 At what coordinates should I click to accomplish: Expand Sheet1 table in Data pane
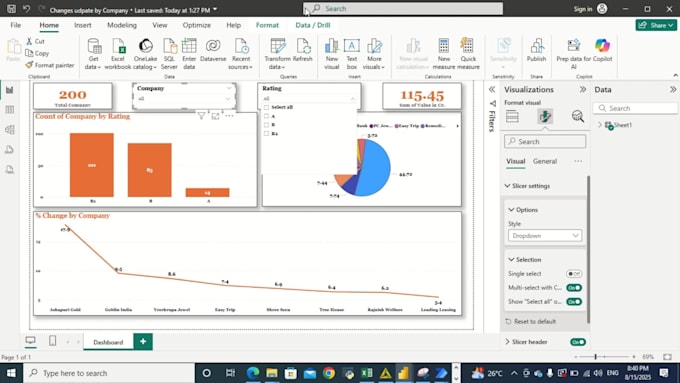[x=600, y=125]
